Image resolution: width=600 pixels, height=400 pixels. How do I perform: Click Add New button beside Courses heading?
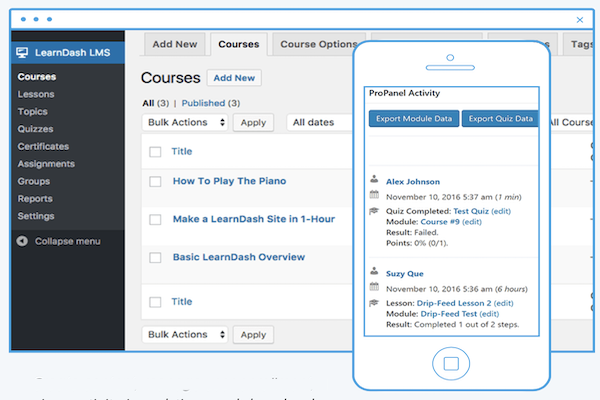pos(234,78)
